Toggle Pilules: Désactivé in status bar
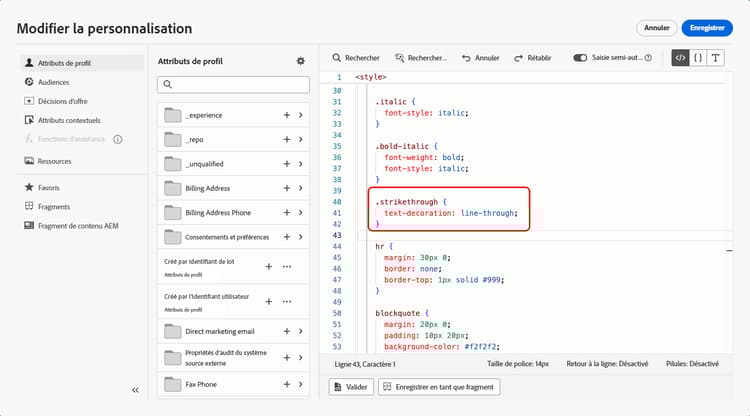 point(692,364)
